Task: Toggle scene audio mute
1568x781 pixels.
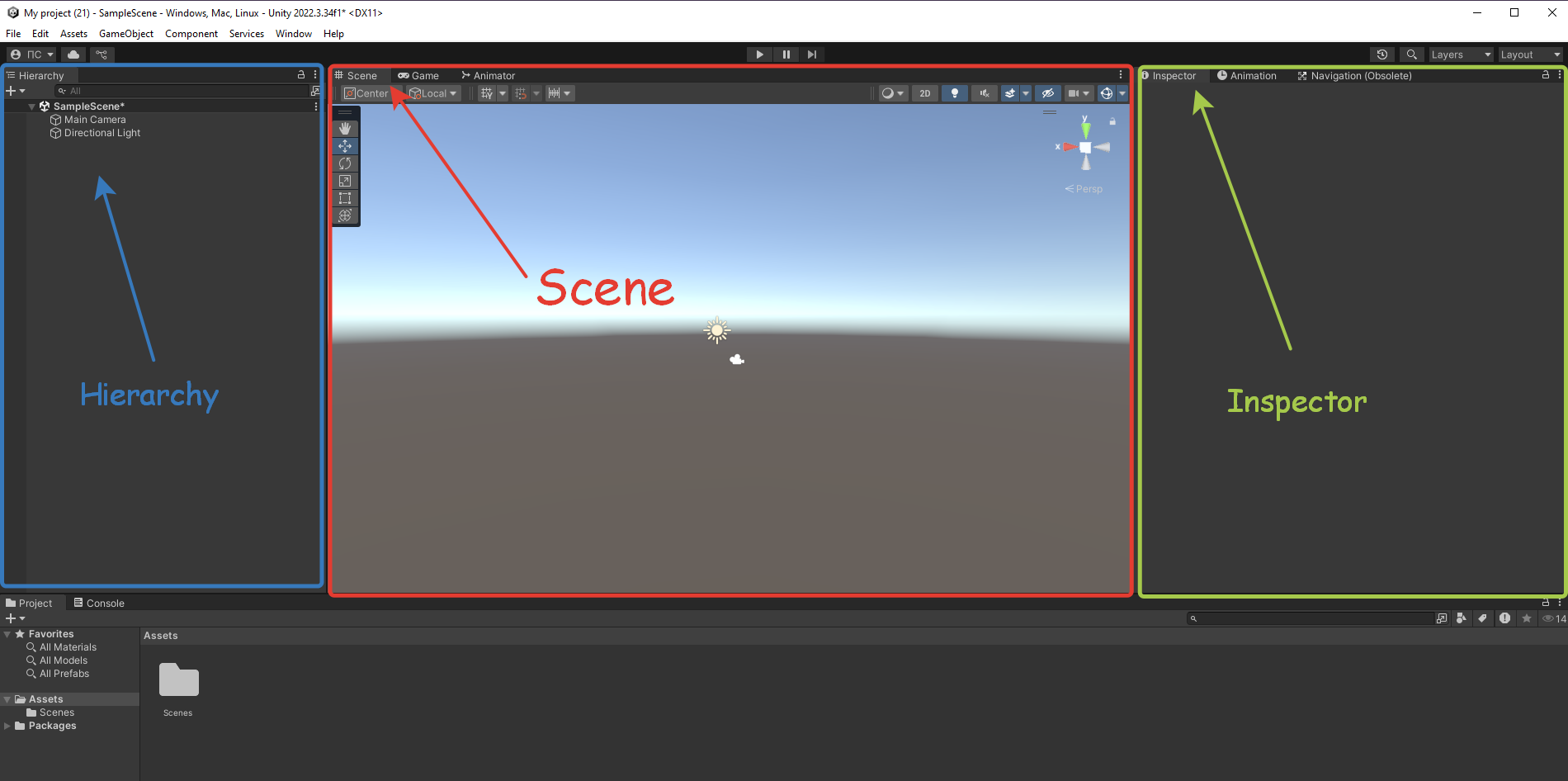Action: (x=985, y=93)
